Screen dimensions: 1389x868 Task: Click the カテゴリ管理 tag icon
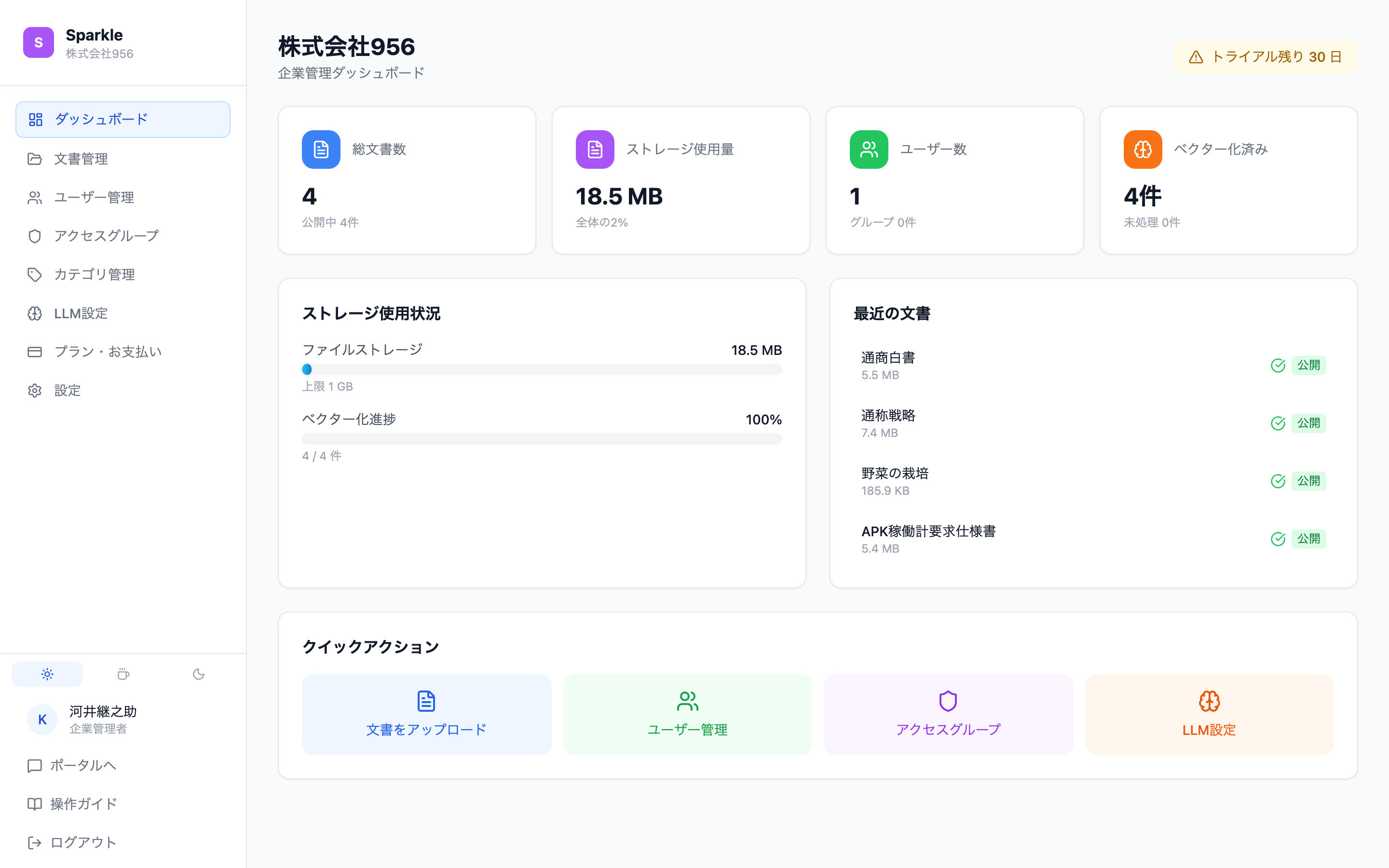34,274
